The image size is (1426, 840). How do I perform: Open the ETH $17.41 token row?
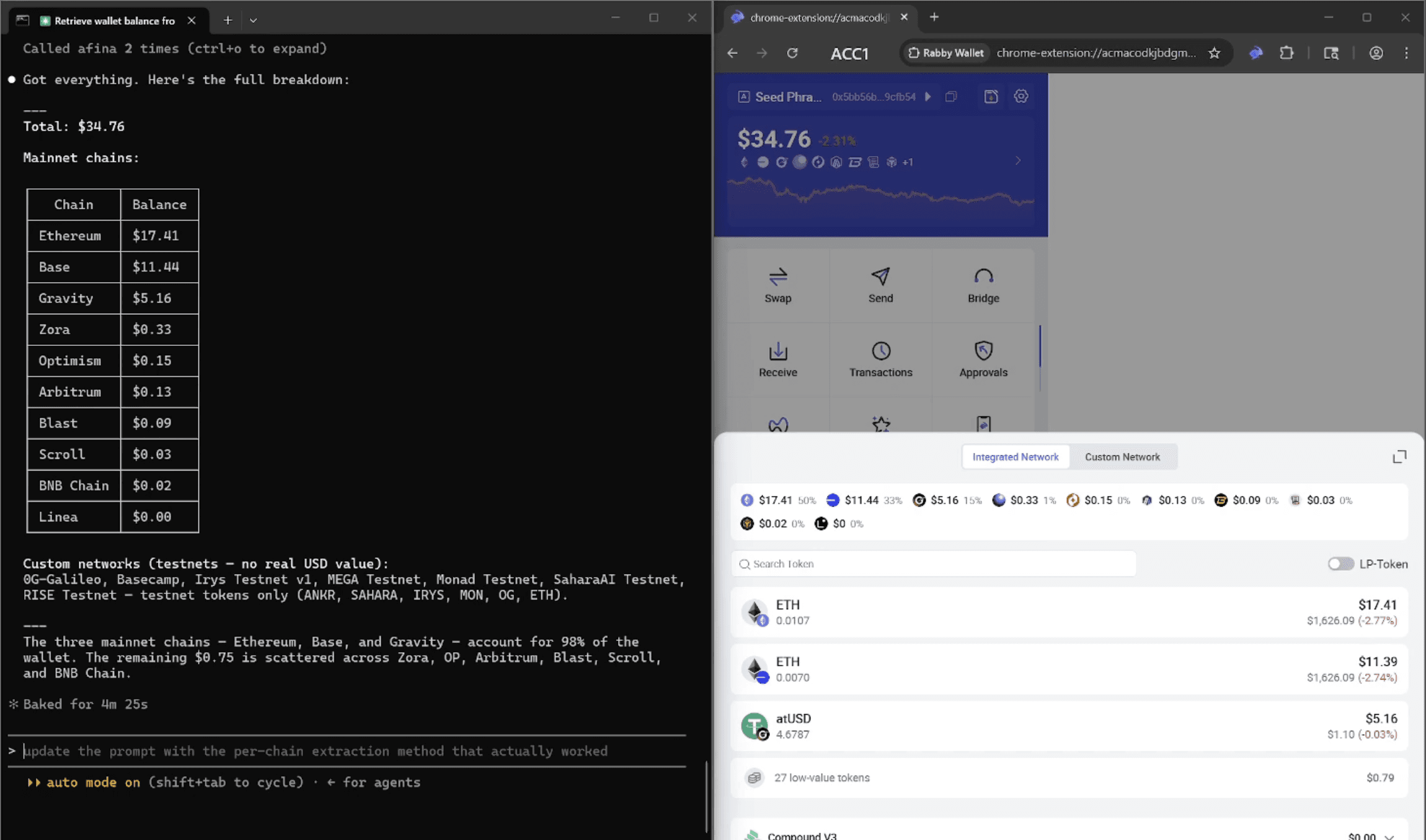point(1069,612)
